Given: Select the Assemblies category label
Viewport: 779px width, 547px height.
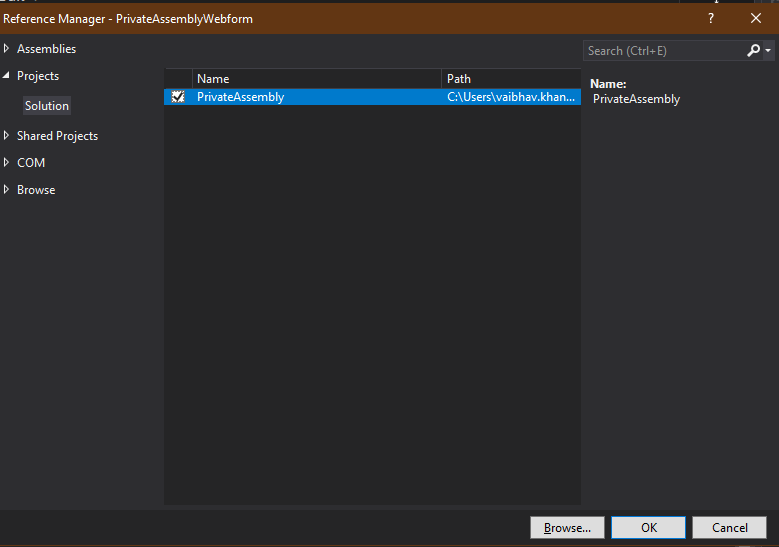Looking at the screenshot, I should (x=46, y=49).
